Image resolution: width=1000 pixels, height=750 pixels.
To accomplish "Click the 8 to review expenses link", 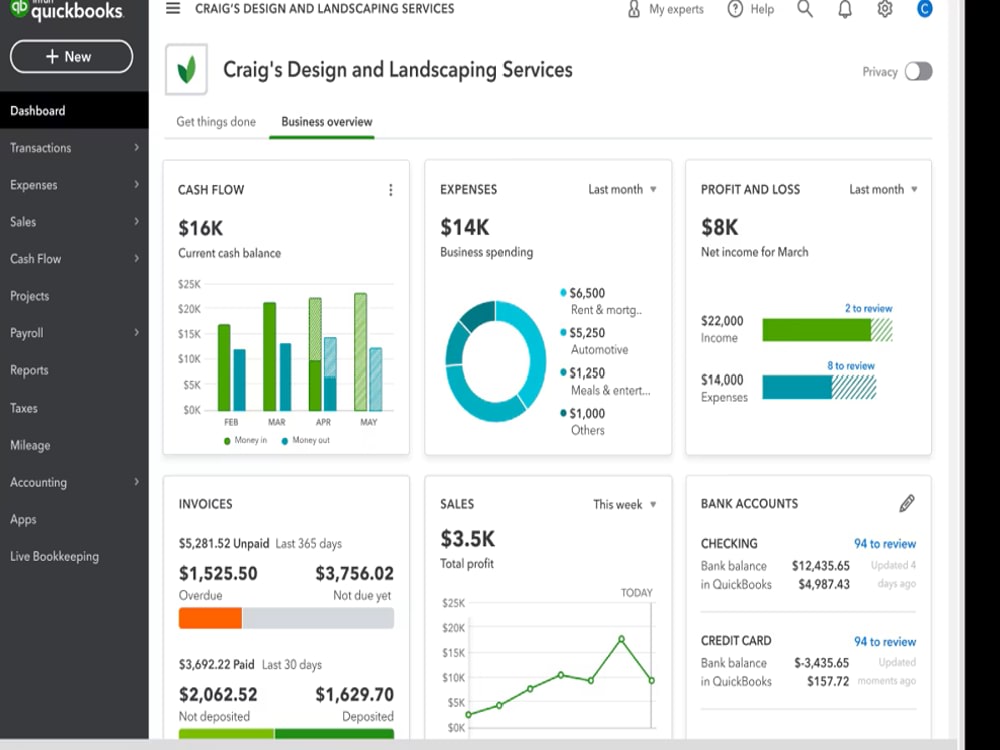I will 851,365.
